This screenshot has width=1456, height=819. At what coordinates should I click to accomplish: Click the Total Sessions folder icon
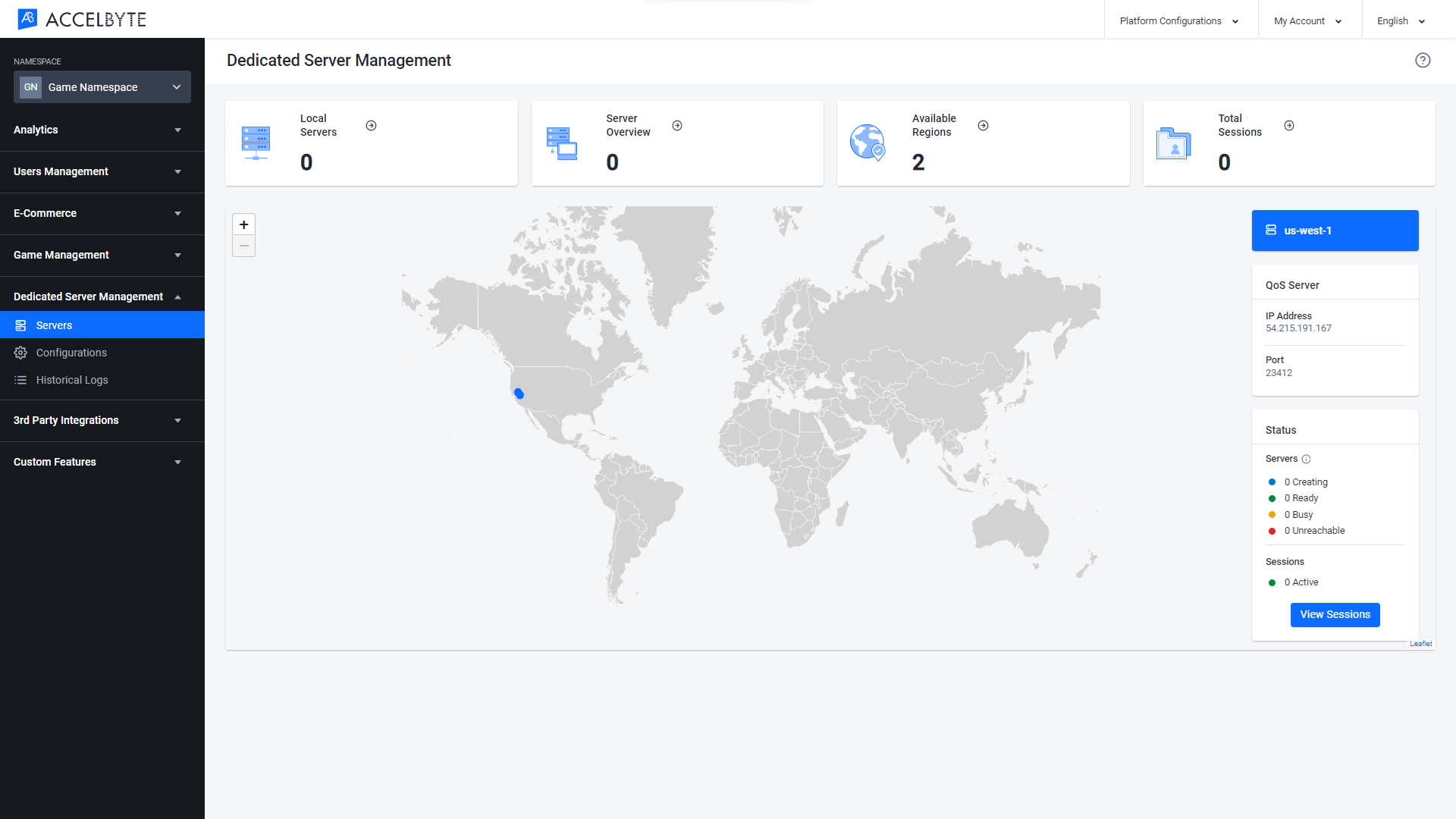(x=1174, y=143)
